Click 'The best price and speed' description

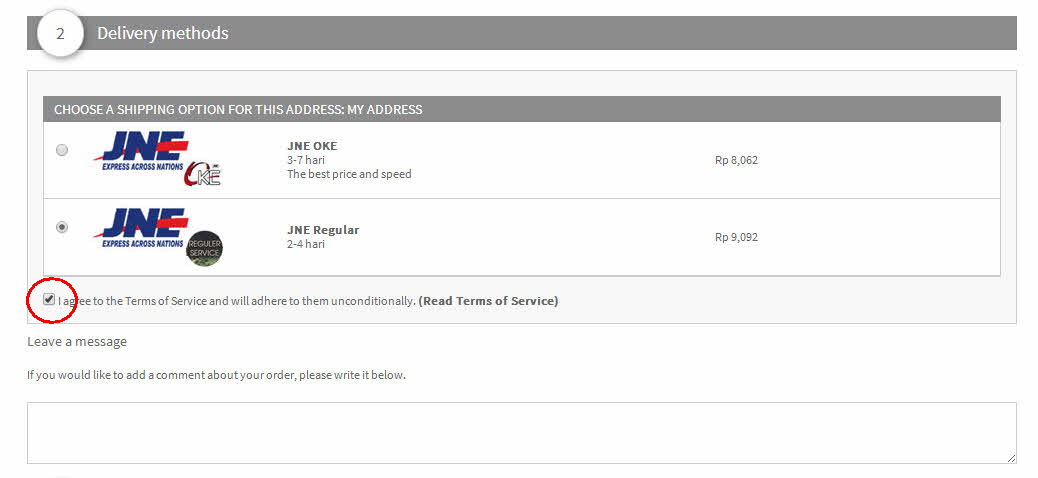click(x=349, y=174)
